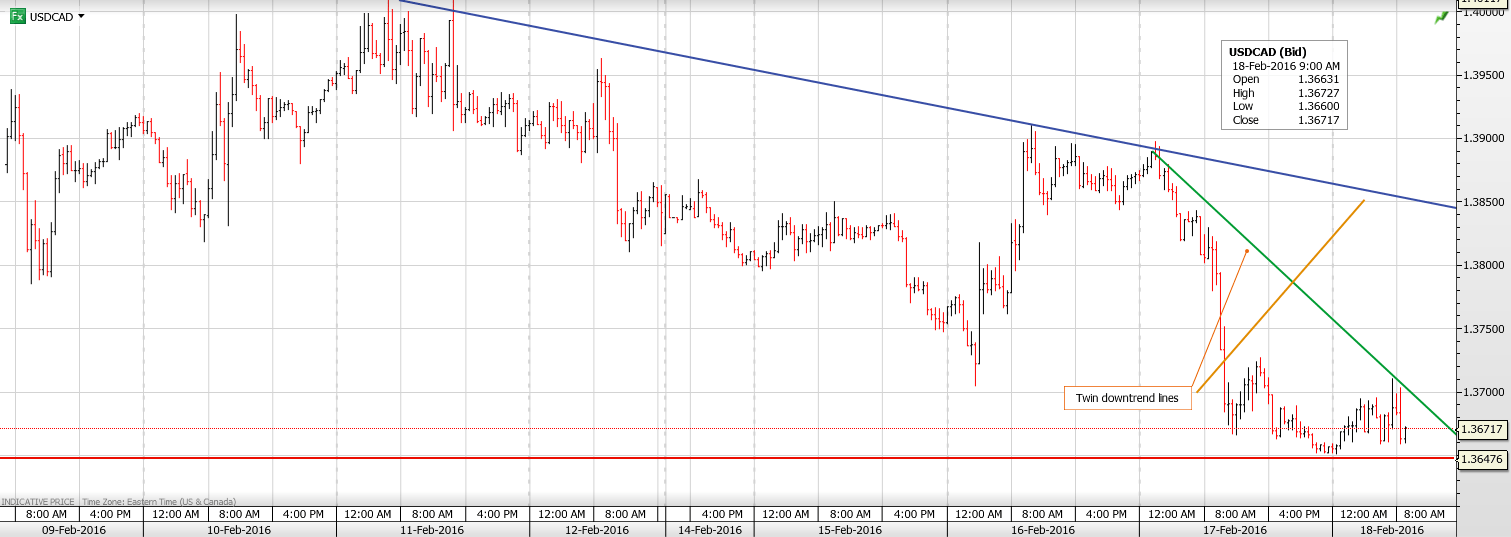Click the USDCAD symbol label
The width and height of the screenshot is (1511, 537).
(51, 17)
